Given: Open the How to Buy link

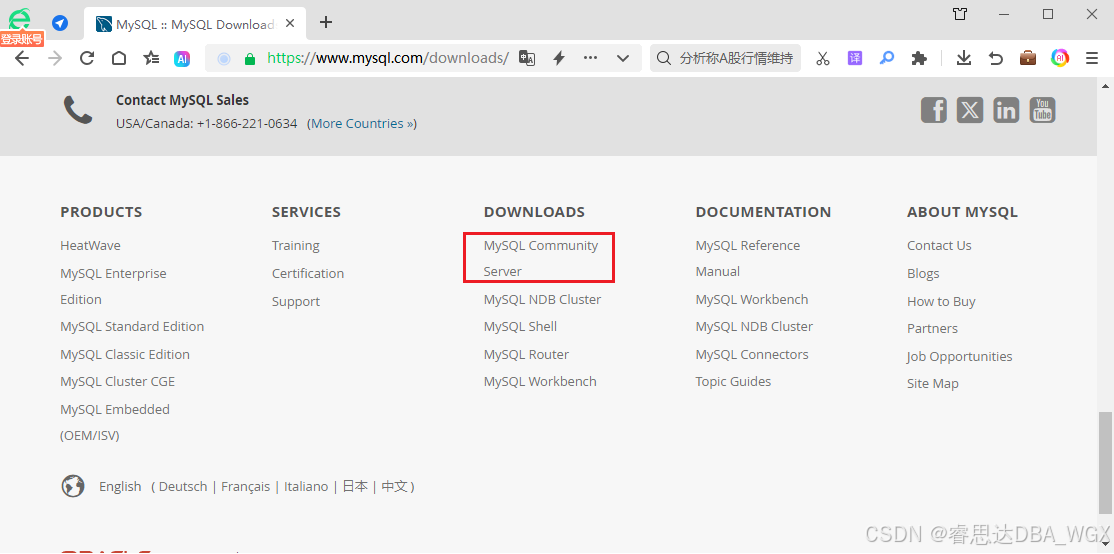Looking at the screenshot, I should pos(941,302).
